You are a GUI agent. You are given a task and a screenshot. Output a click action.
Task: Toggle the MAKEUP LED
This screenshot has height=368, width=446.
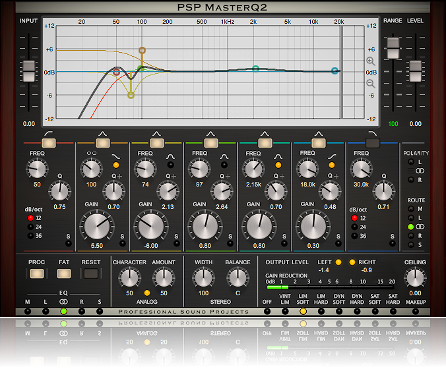pos(415,311)
